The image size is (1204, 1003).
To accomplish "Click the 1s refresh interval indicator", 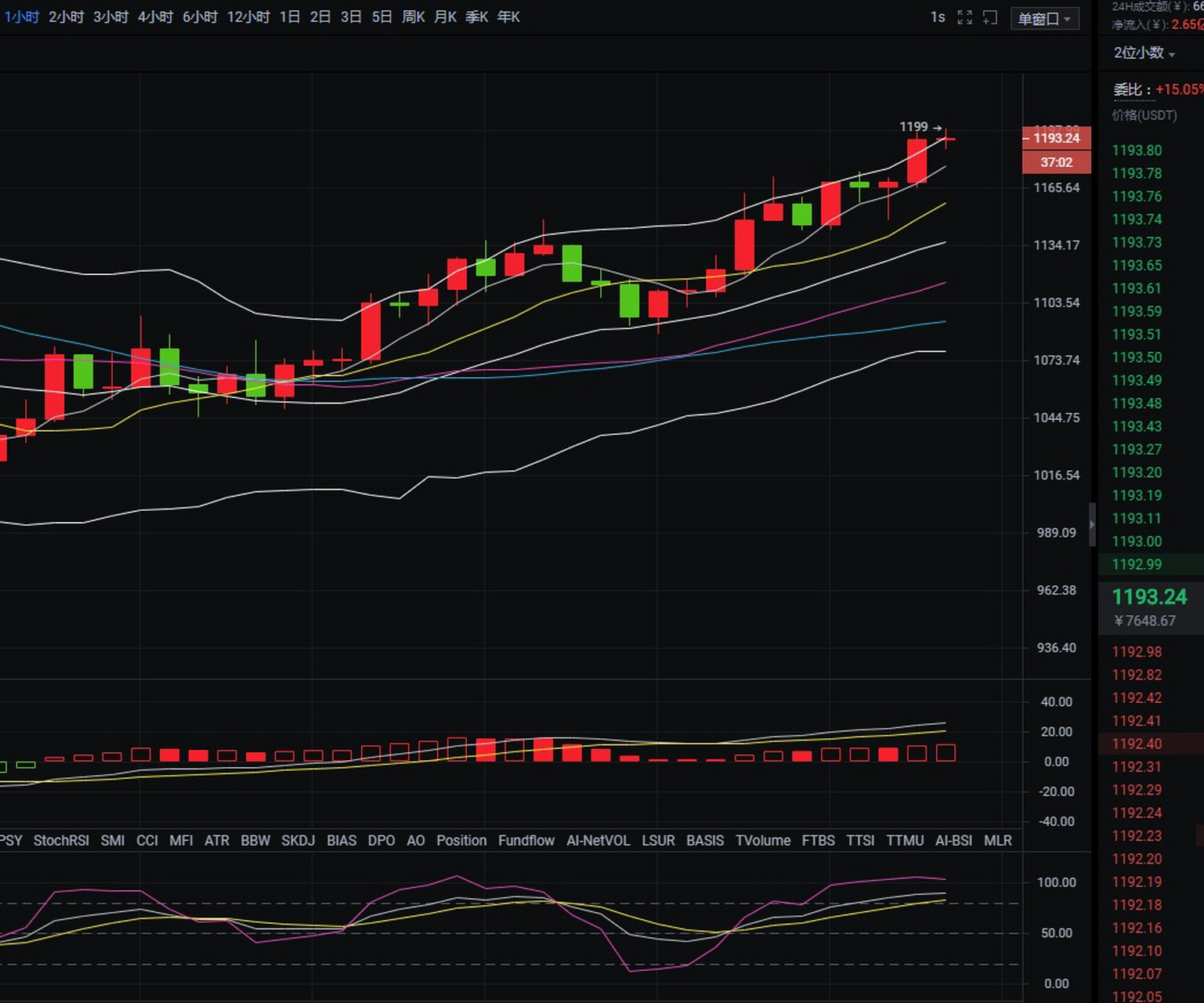I will 938,17.
